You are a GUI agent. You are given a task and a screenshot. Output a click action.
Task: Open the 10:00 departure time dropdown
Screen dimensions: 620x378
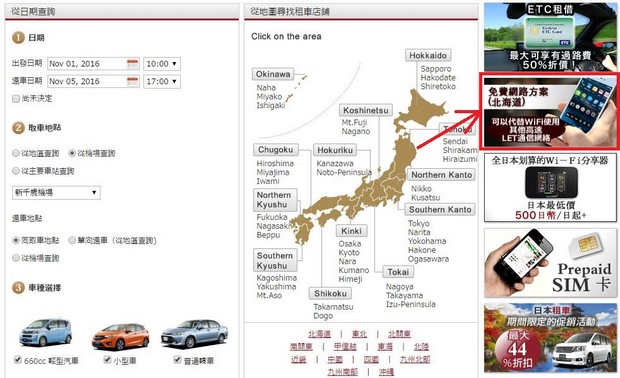point(162,64)
